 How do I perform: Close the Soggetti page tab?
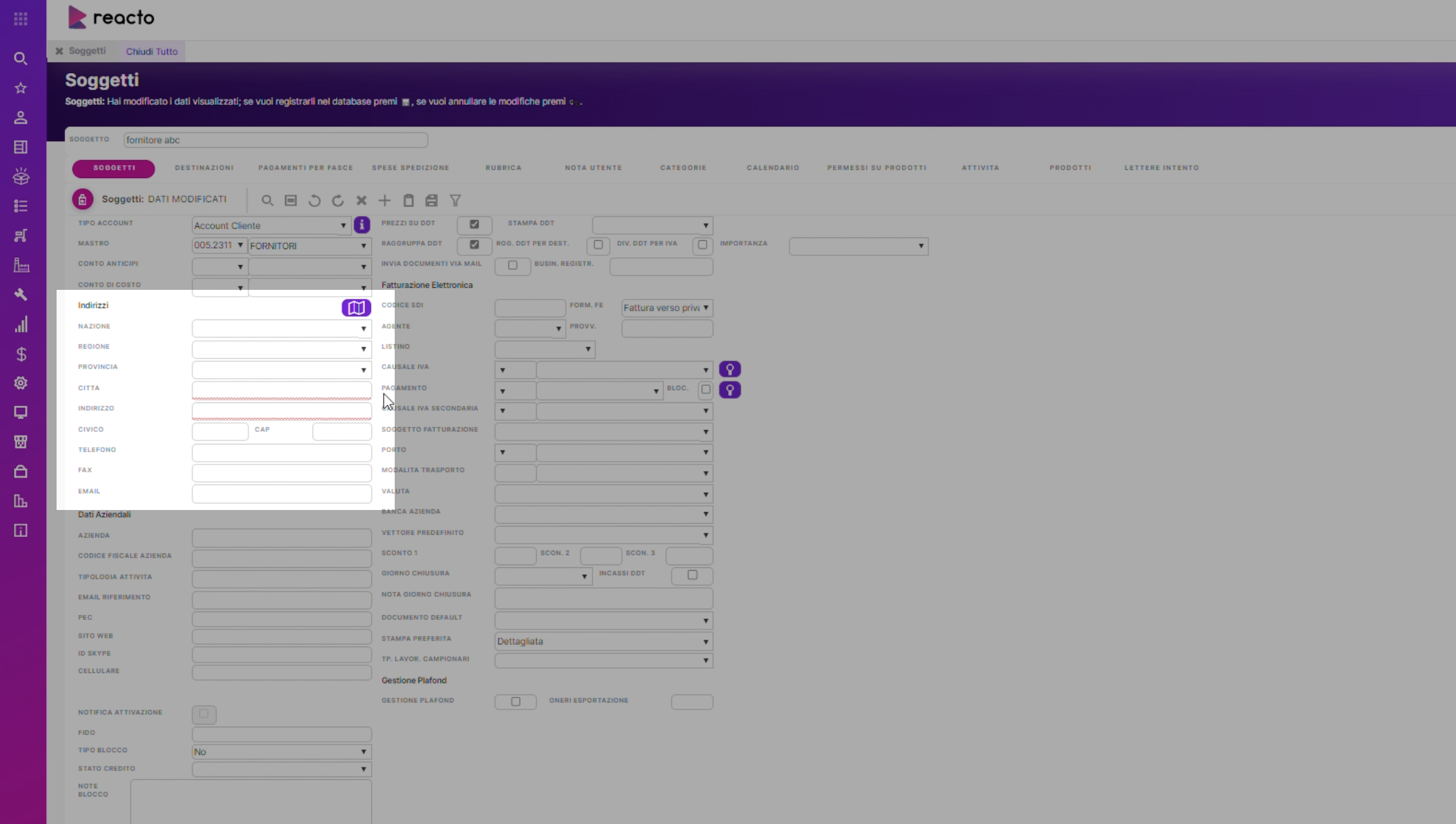point(59,51)
